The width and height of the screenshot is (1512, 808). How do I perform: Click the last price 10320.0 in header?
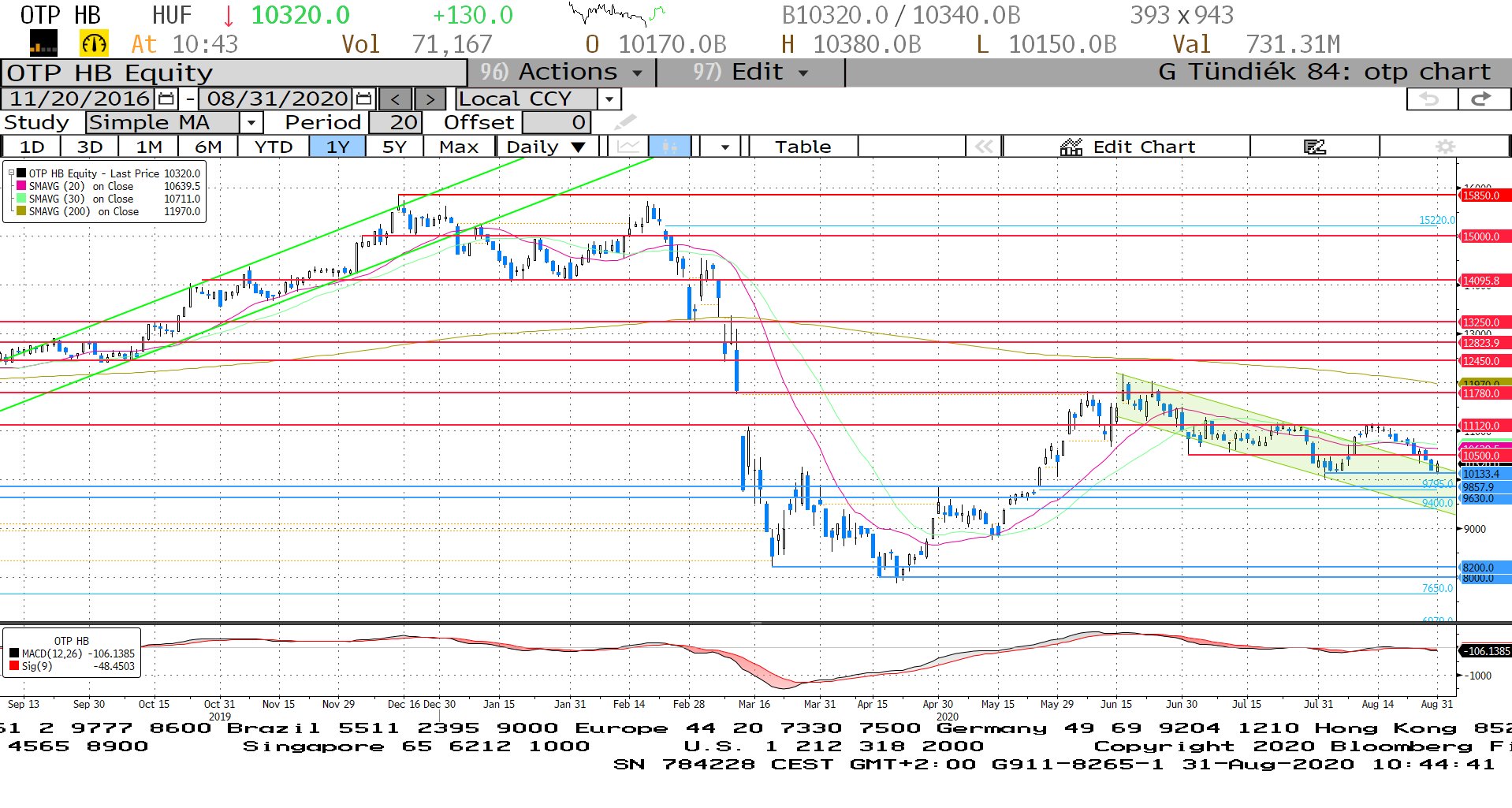(300, 15)
